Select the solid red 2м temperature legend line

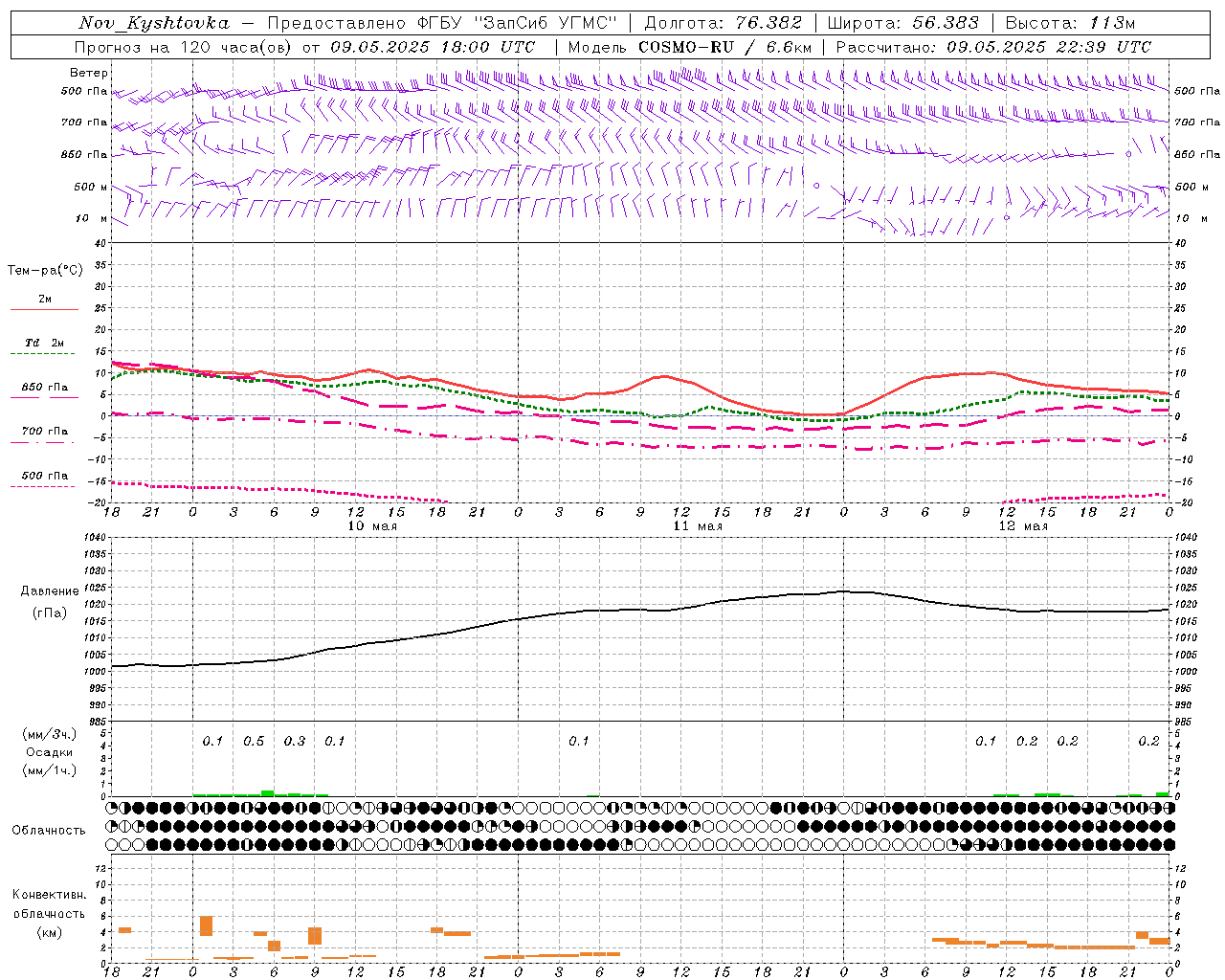pyautogui.click(x=44, y=309)
